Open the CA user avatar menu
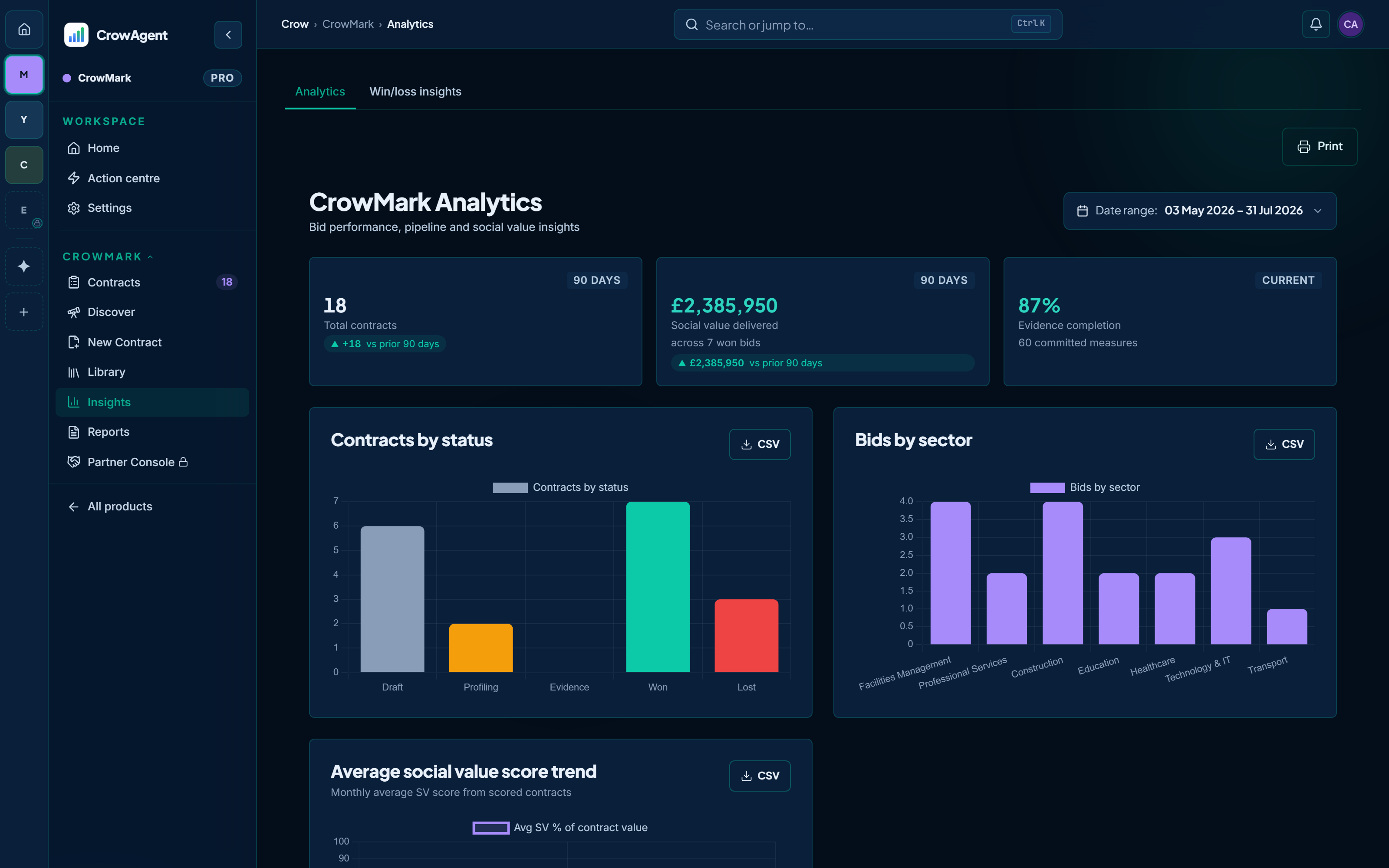The height and width of the screenshot is (868, 1389). pyautogui.click(x=1350, y=24)
